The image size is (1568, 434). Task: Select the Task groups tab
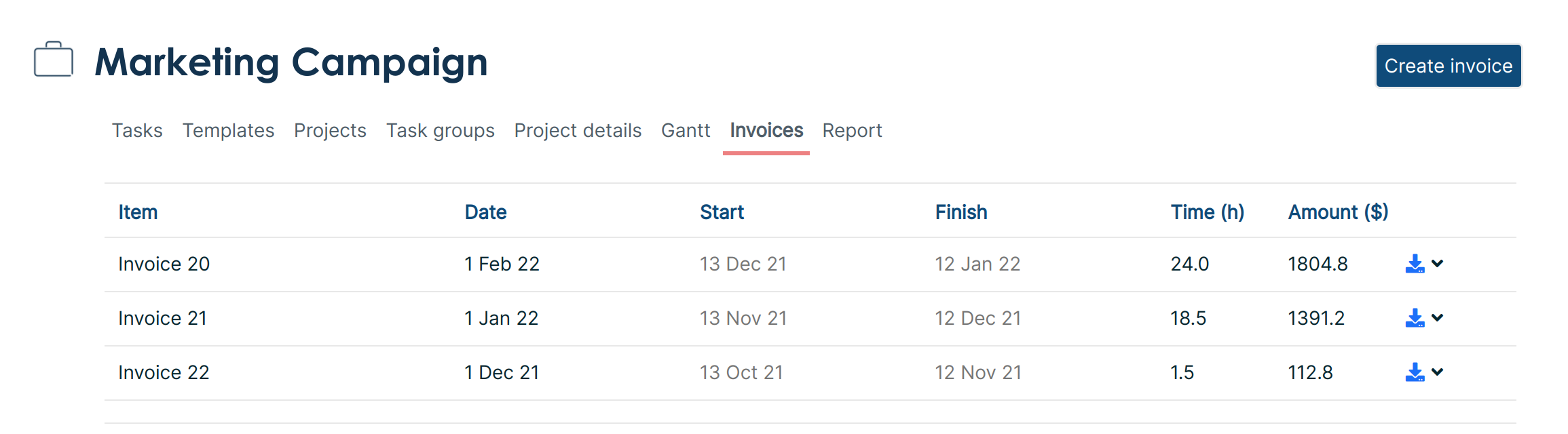click(440, 130)
